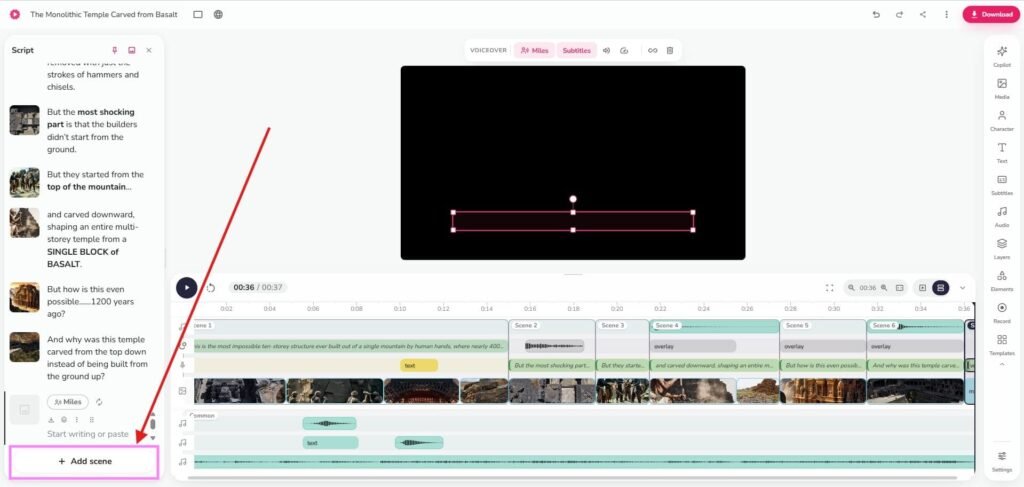Click the link icon in the voiceover toolbar
Image resolution: width=1024 pixels, height=487 pixels.
[x=652, y=50]
